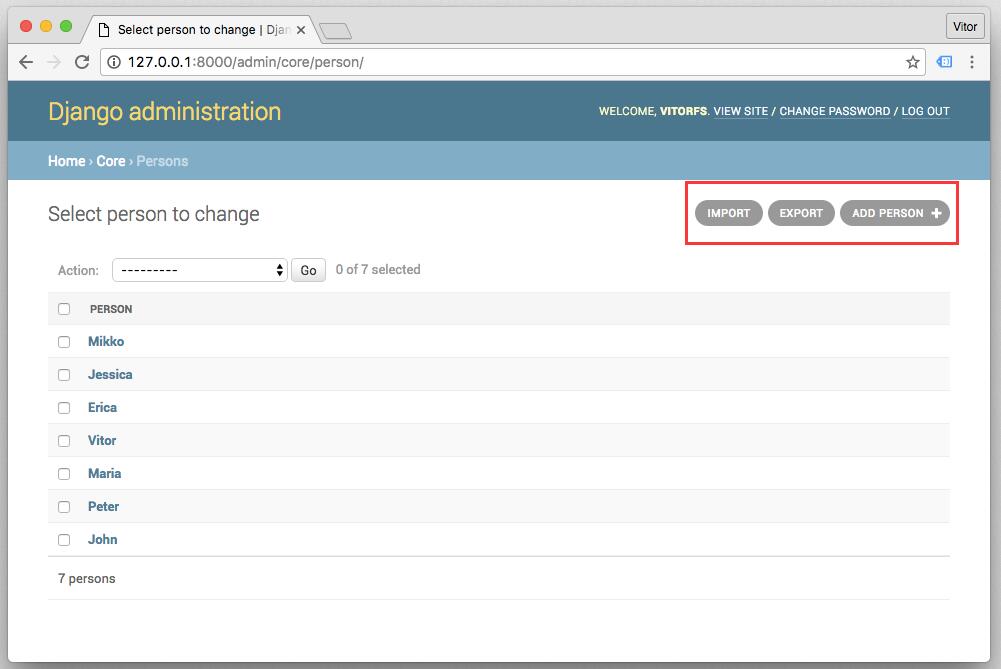Image resolution: width=1001 pixels, height=669 pixels.
Task: Open the blue browser extension icon
Action: [x=944, y=62]
